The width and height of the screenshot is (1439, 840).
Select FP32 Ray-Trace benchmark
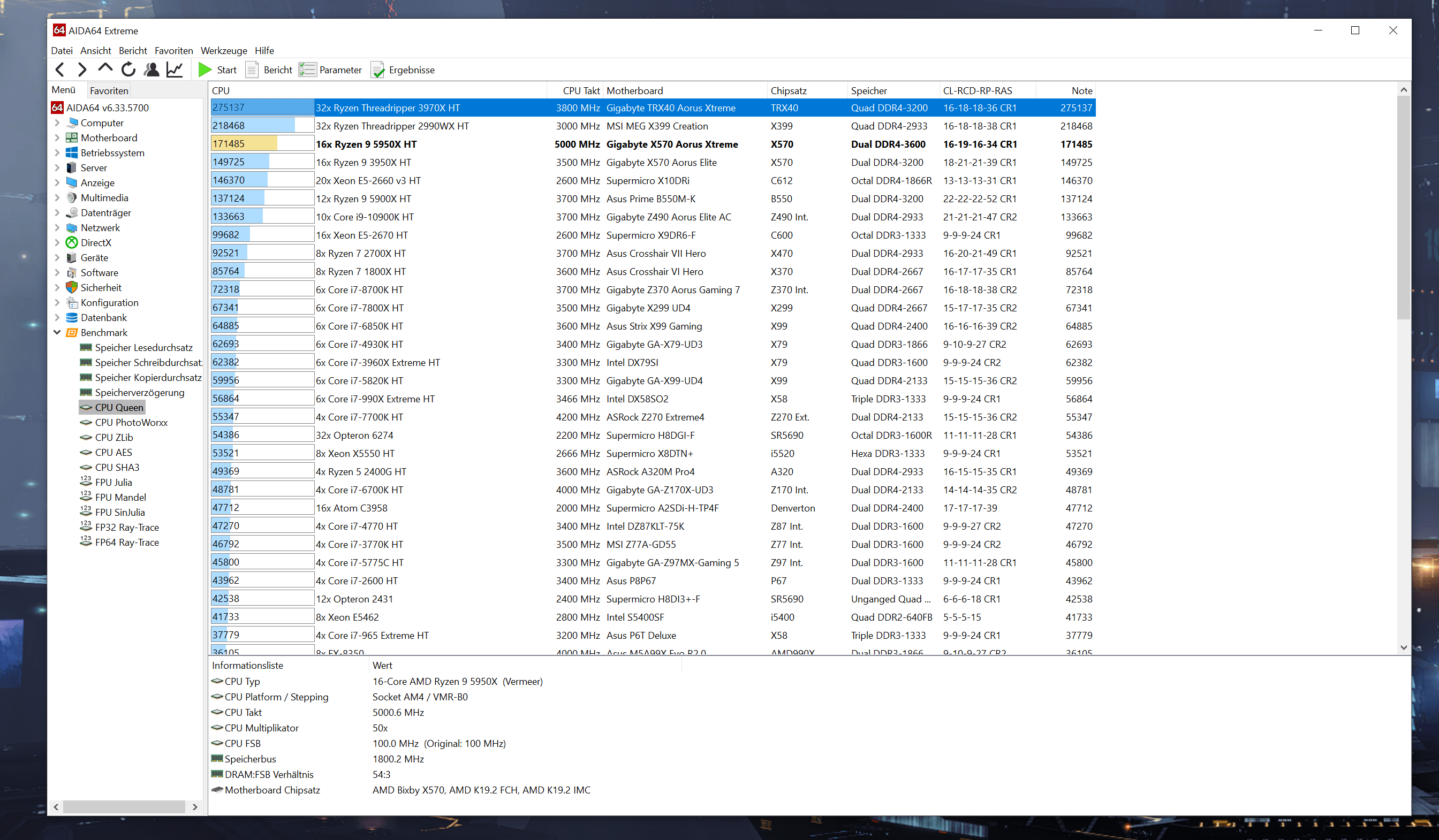tap(119, 528)
